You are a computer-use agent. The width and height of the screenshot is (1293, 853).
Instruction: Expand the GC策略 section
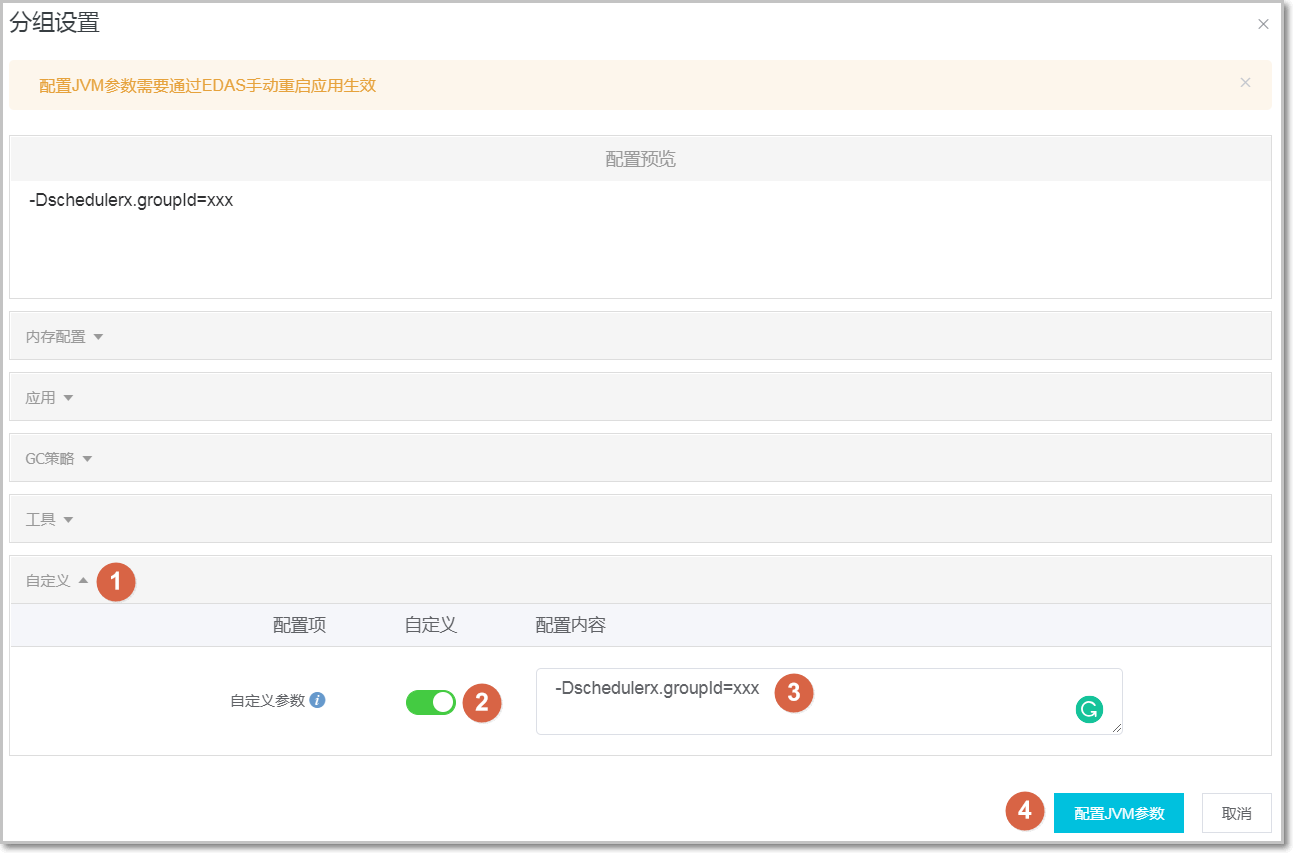click(640, 458)
